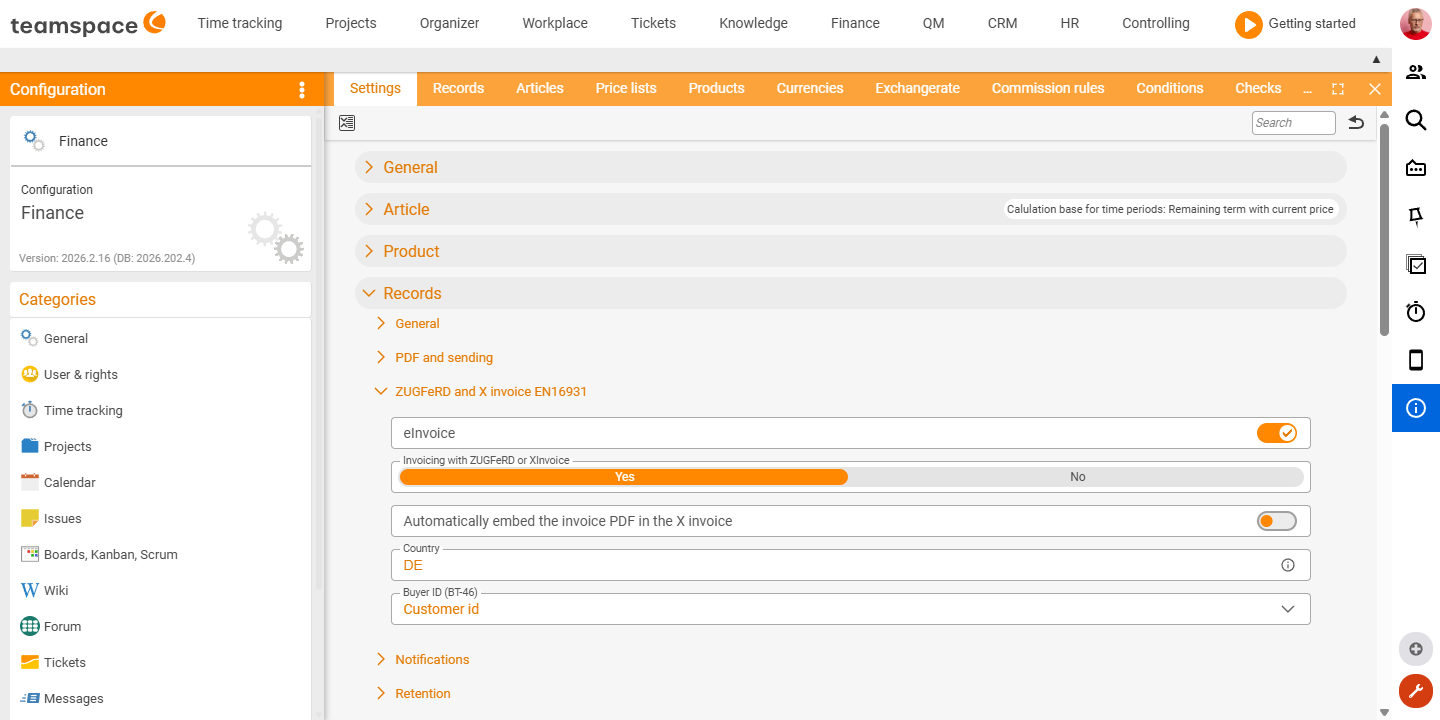Click the Country field with DE
This screenshot has width=1440, height=720.
tap(850, 565)
